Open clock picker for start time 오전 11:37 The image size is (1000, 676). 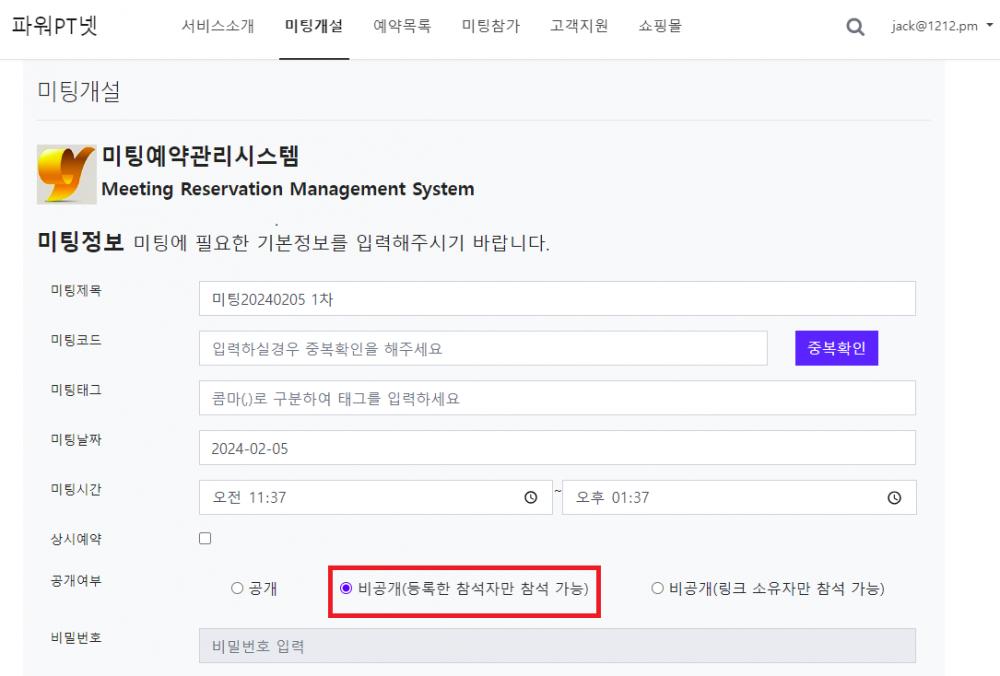pyautogui.click(x=531, y=497)
